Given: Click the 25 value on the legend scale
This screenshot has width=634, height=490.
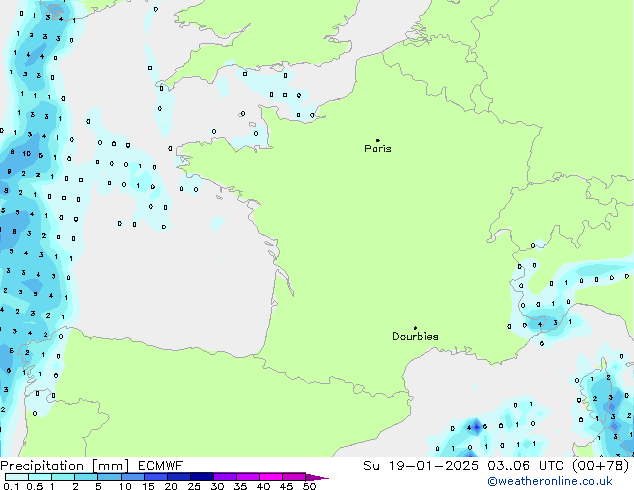Looking at the screenshot, I should (x=193, y=486).
